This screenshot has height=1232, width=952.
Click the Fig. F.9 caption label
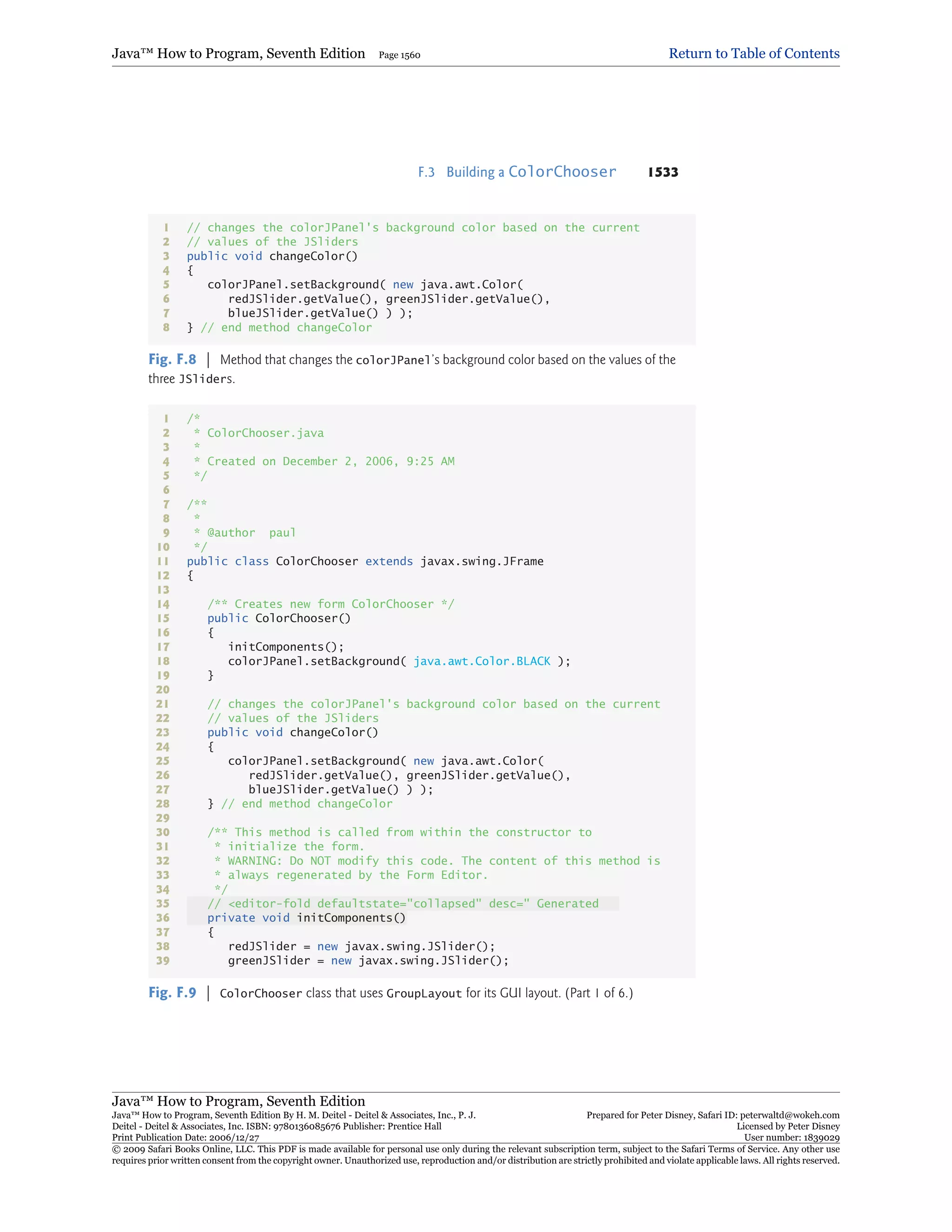pyautogui.click(x=172, y=993)
